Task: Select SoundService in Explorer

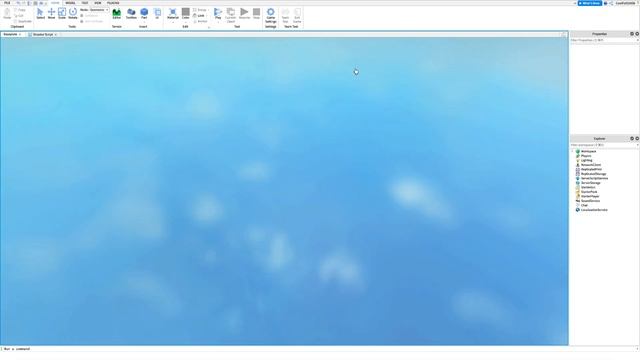Action: pos(590,201)
